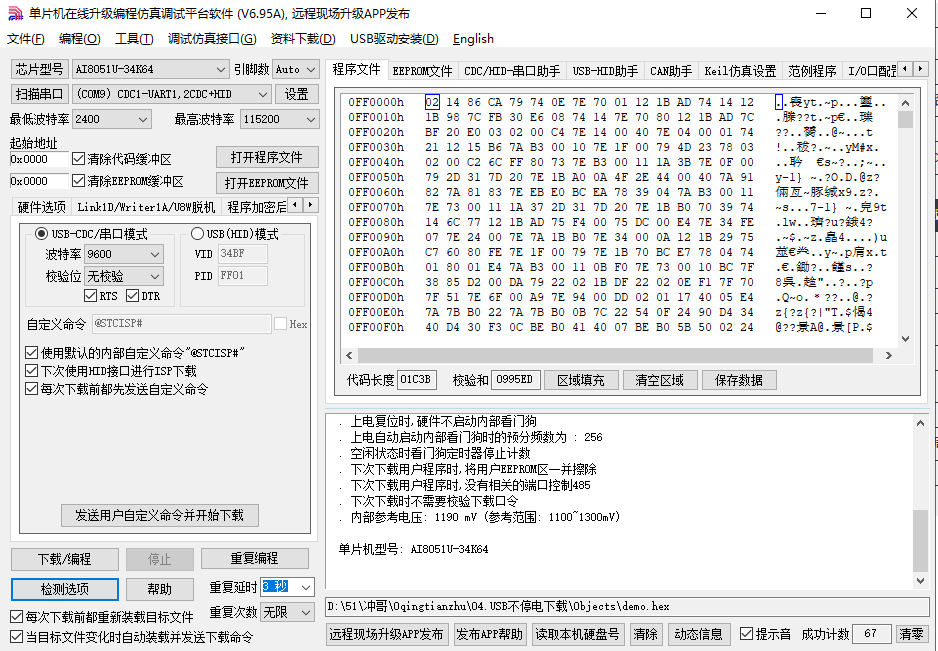The width and height of the screenshot is (938, 651).
Task: Click tab strip right scroll arrow
Action: (920, 69)
